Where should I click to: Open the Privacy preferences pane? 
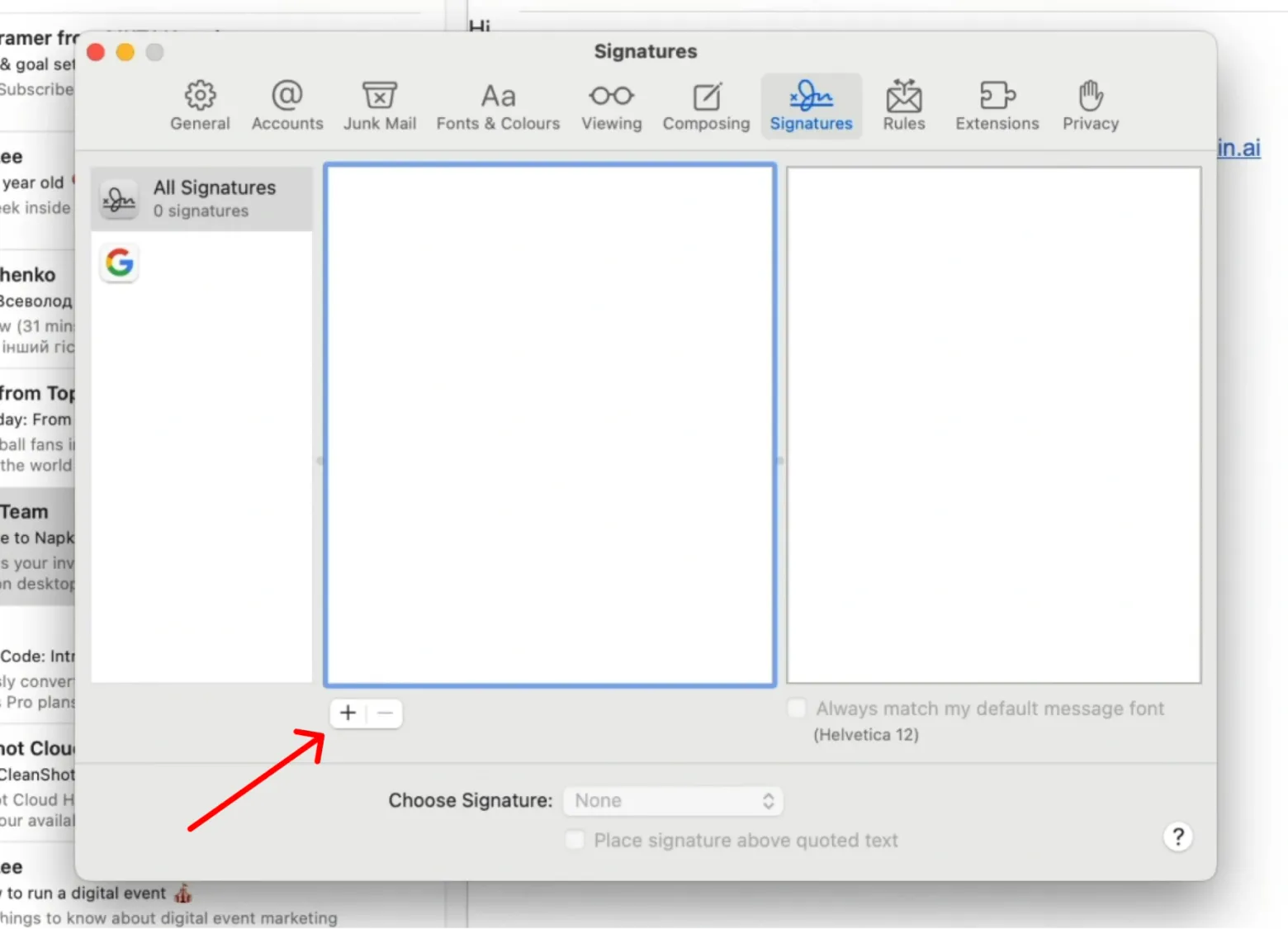click(1091, 106)
